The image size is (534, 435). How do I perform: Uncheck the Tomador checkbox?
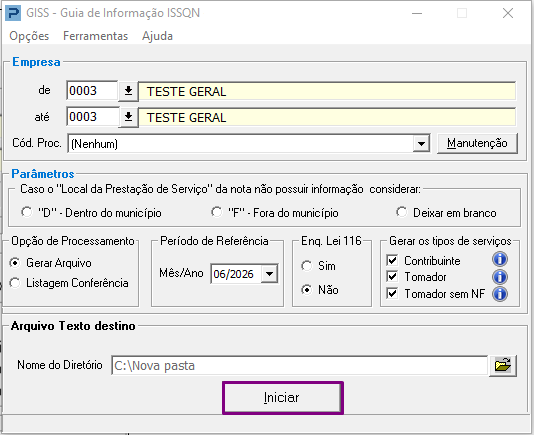pyautogui.click(x=392, y=277)
